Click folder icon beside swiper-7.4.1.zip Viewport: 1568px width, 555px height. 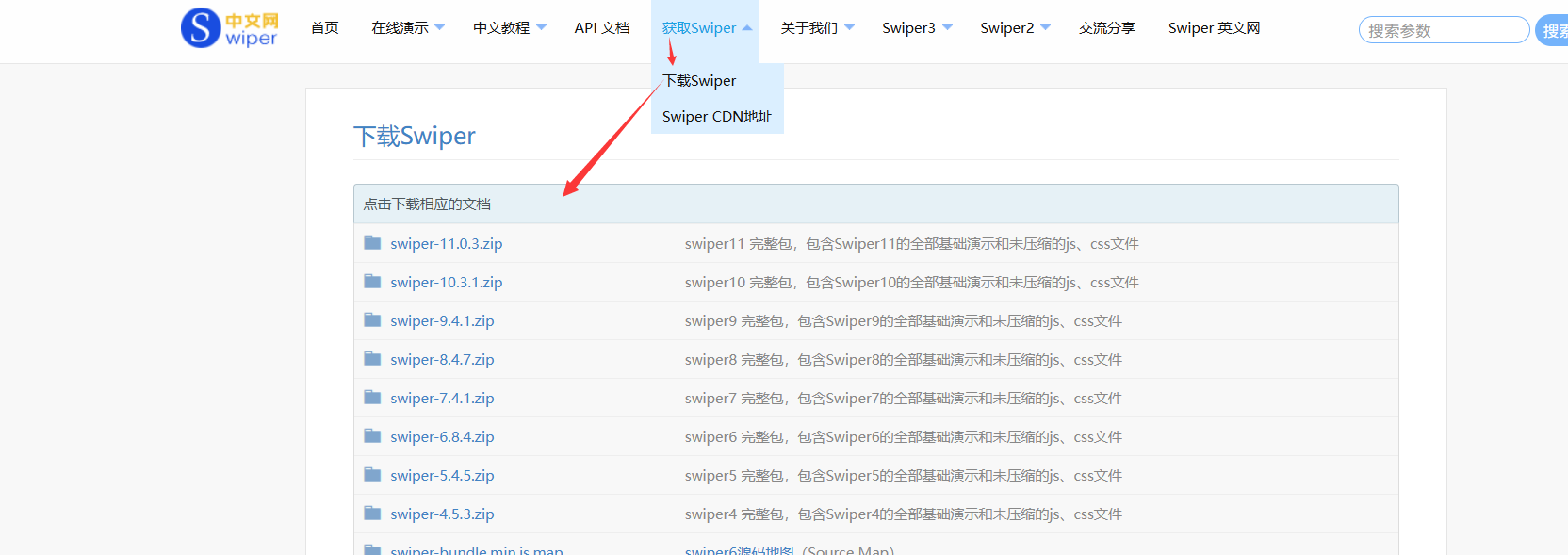pos(372,398)
